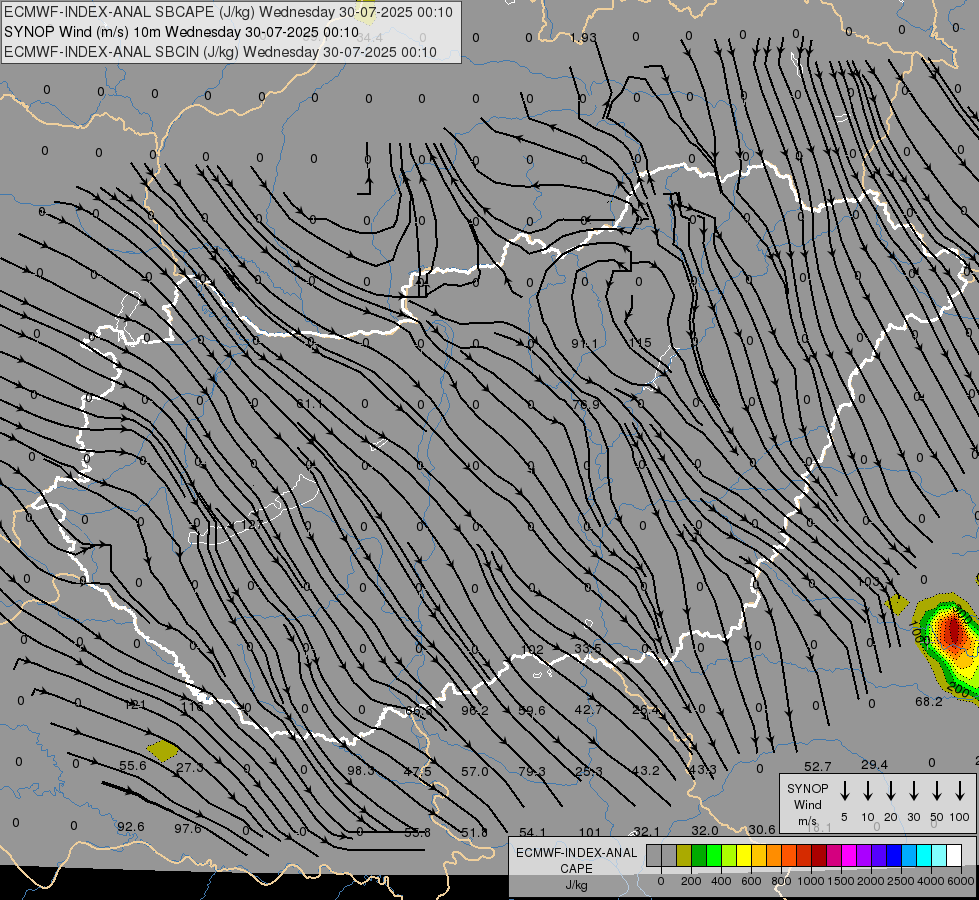This screenshot has height=900, width=979.
Task: Select the cyan CAPE legend swatch
Action: click(x=923, y=856)
